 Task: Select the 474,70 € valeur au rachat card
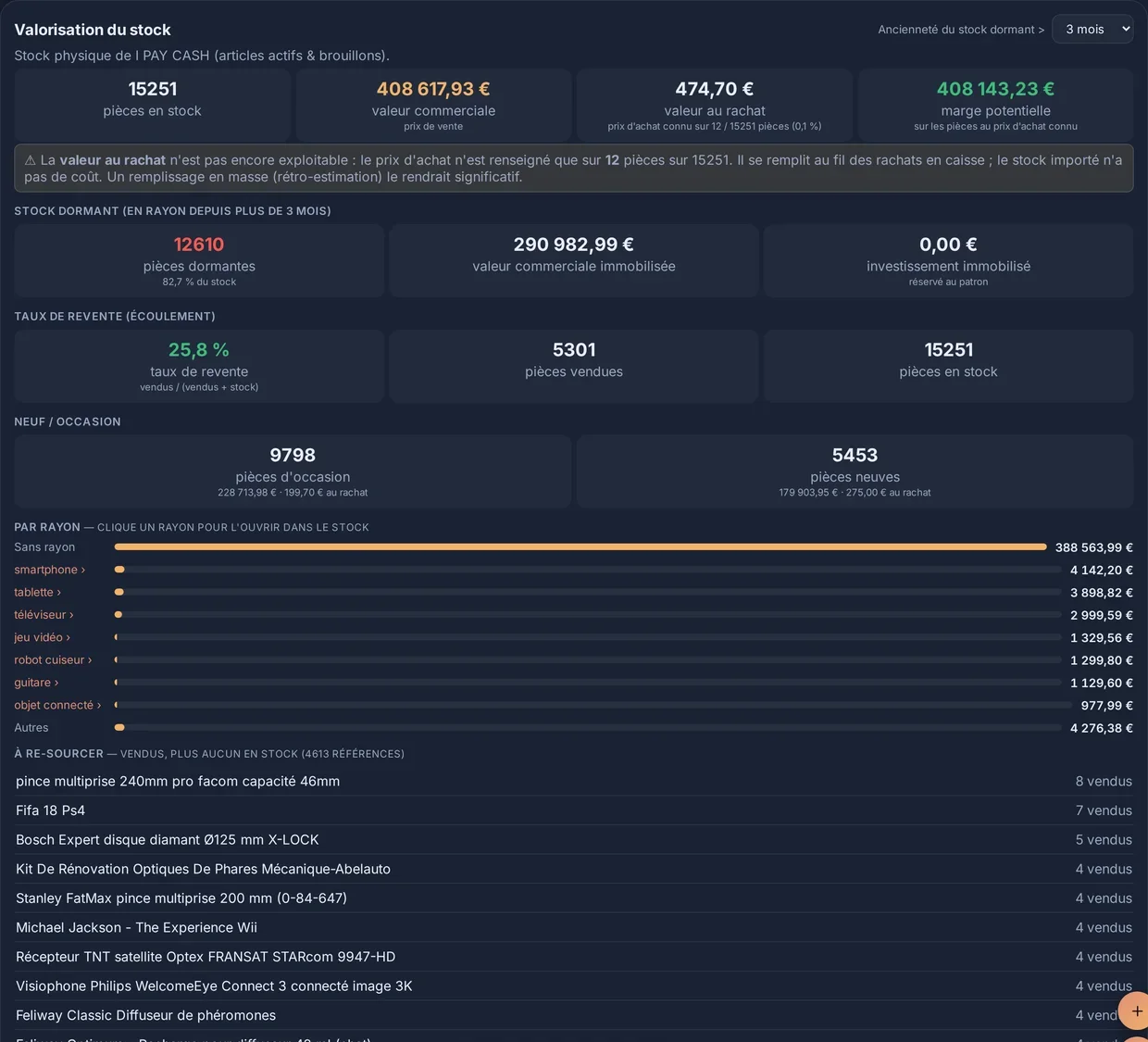[x=715, y=105]
